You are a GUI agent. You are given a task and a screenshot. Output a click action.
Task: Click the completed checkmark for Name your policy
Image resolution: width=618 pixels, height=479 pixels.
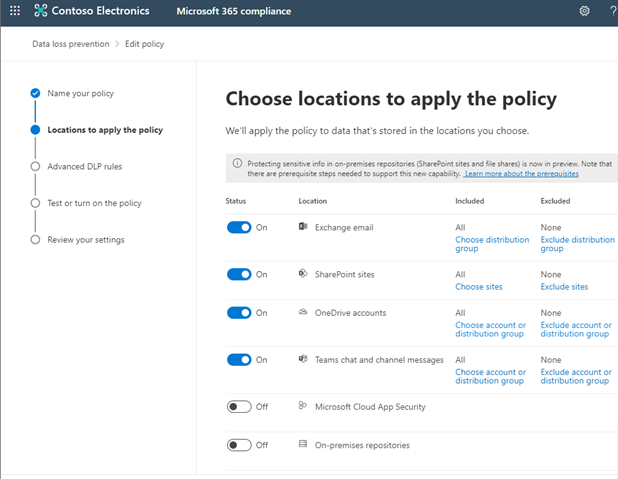point(35,93)
